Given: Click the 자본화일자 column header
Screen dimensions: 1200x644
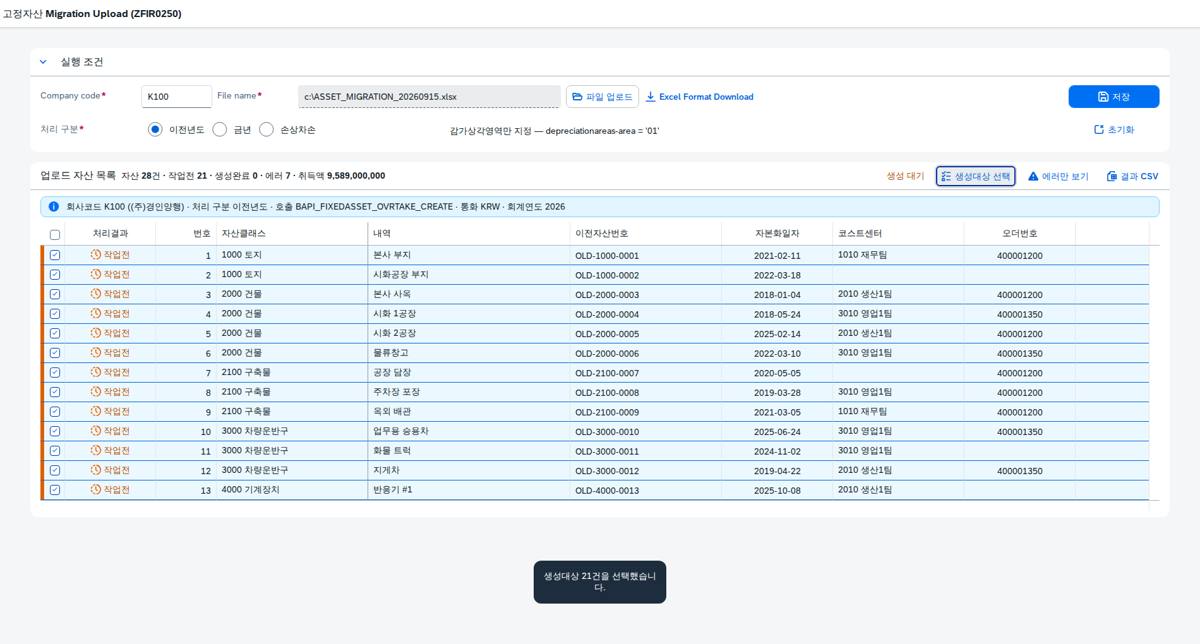Looking at the screenshot, I should (x=777, y=234).
